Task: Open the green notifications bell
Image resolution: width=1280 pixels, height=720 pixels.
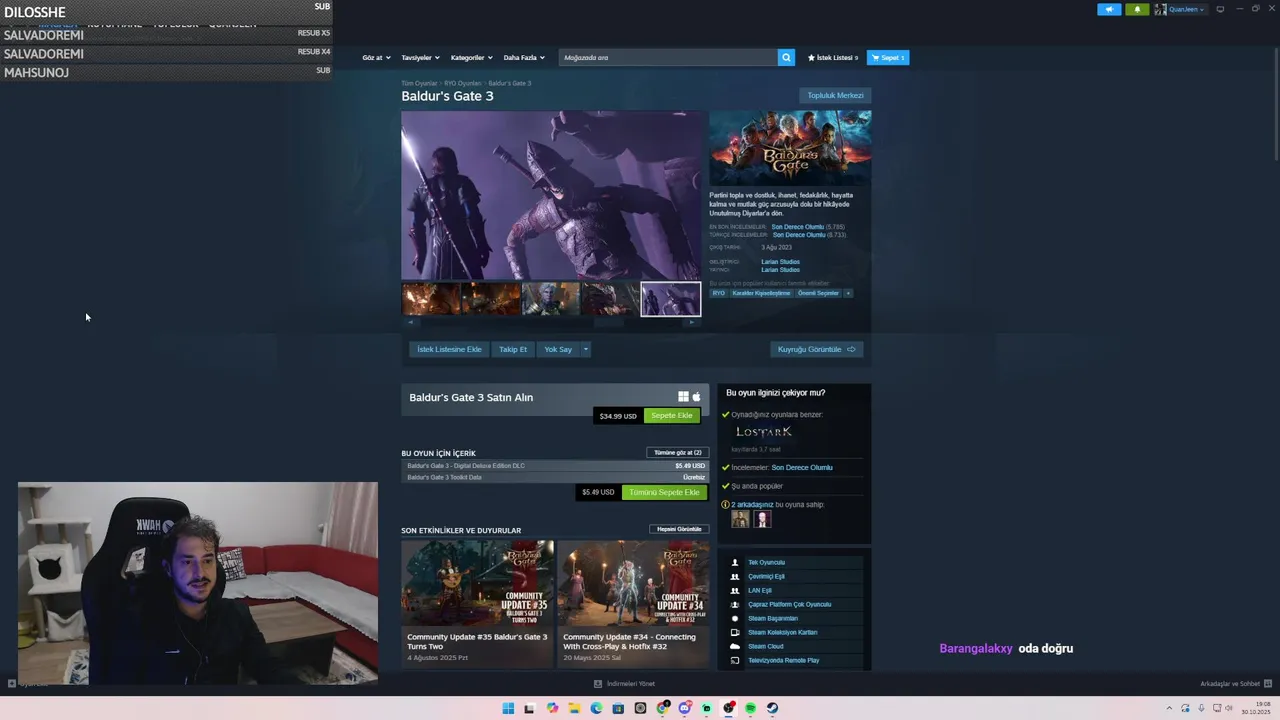Action: [1137, 9]
